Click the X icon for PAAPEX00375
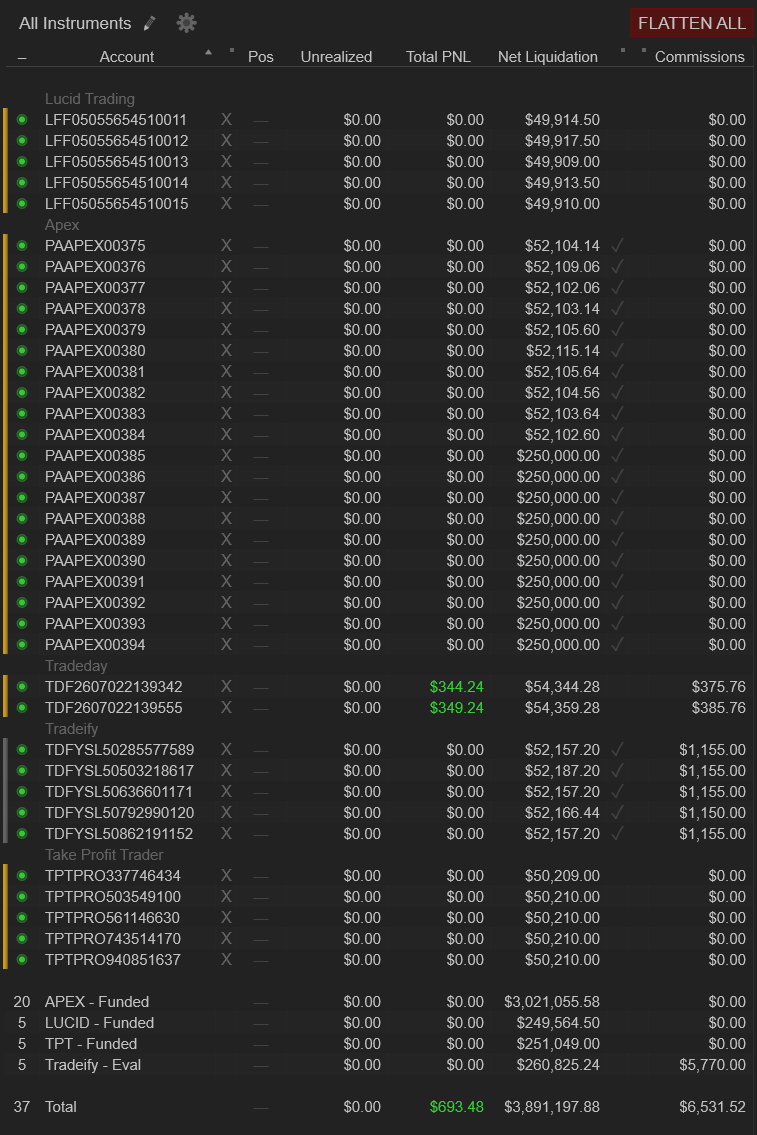The height and width of the screenshot is (1135, 757). (227, 245)
